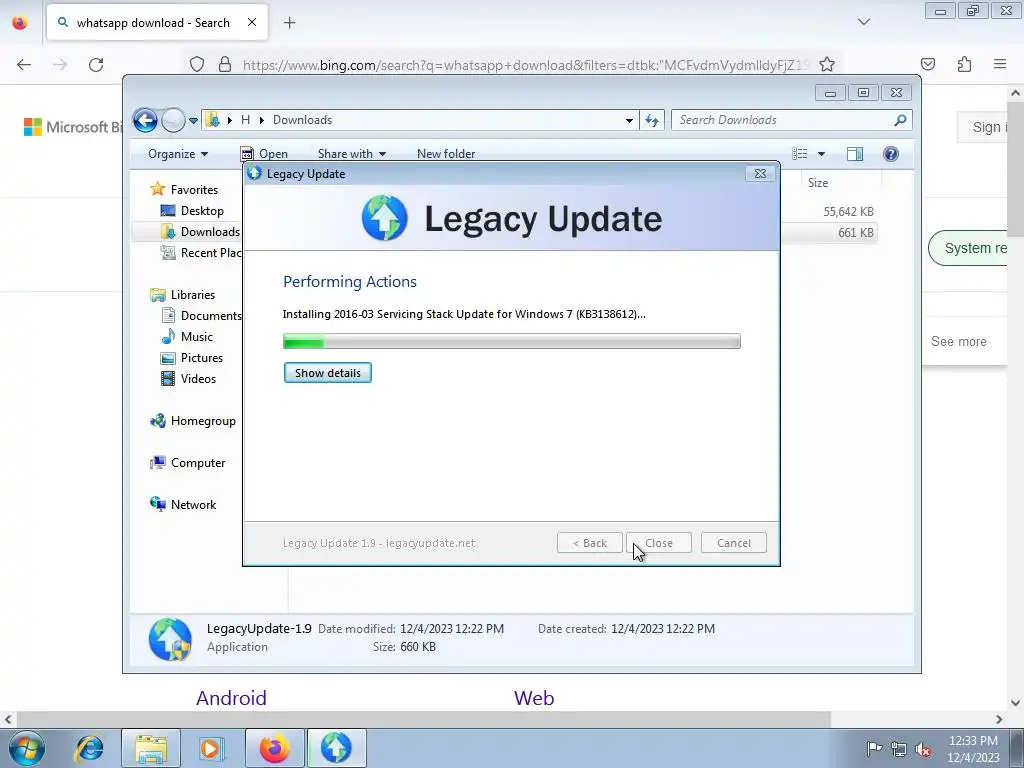This screenshot has height=768, width=1024.
Task: Click Firefox browser back button
Action: point(24,64)
